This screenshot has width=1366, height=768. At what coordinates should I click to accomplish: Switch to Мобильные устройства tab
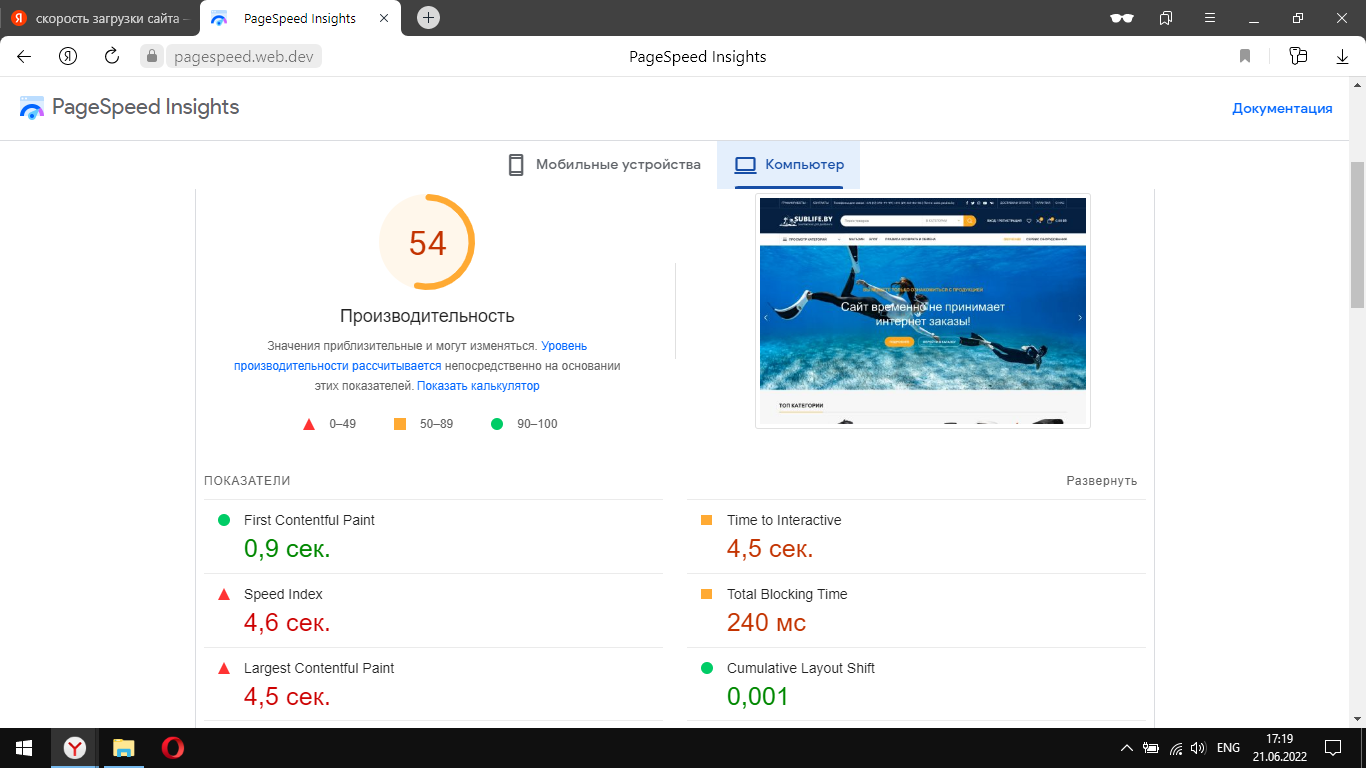[604, 165]
